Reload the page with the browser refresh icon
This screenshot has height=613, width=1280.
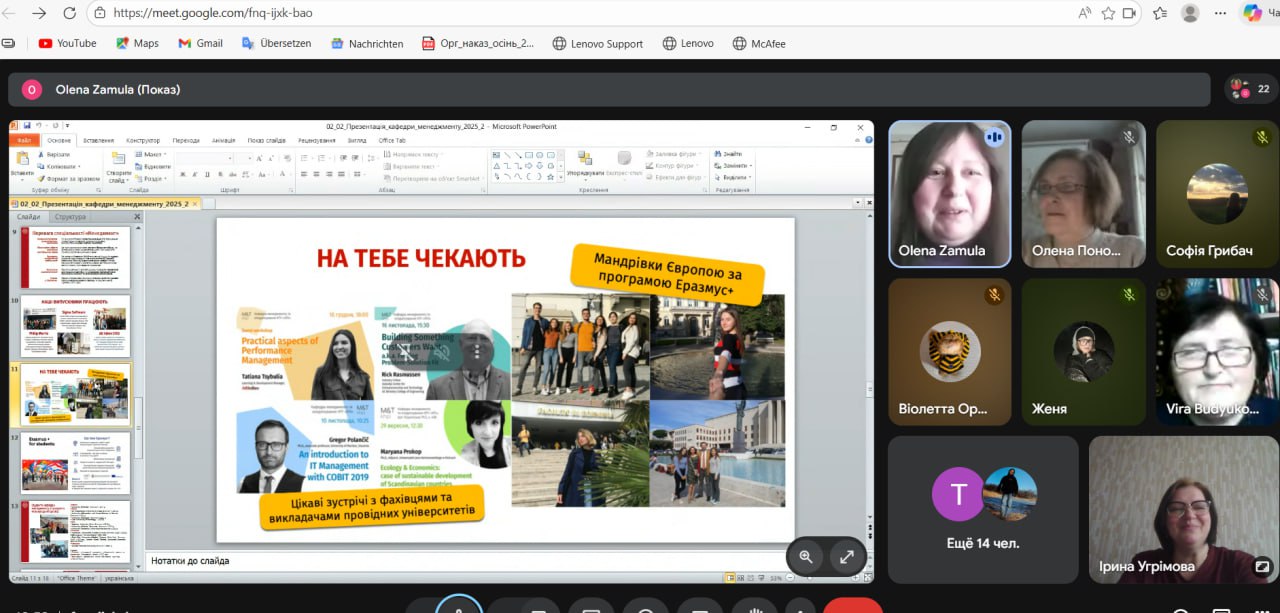(69, 13)
